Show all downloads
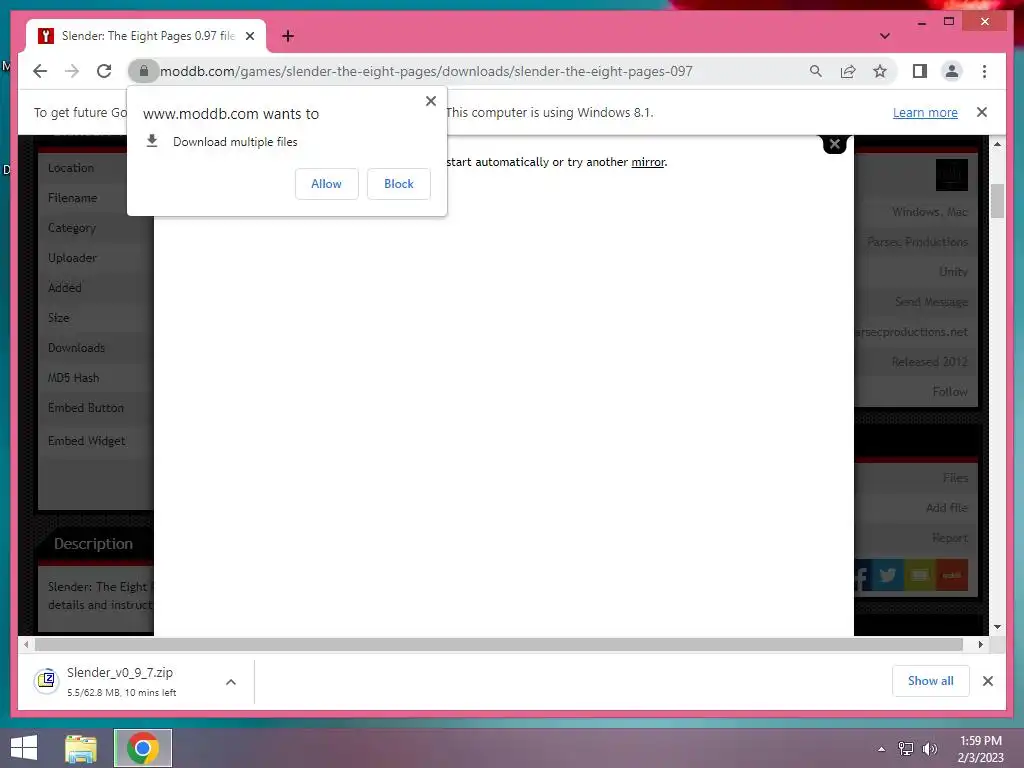 click(931, 681)
